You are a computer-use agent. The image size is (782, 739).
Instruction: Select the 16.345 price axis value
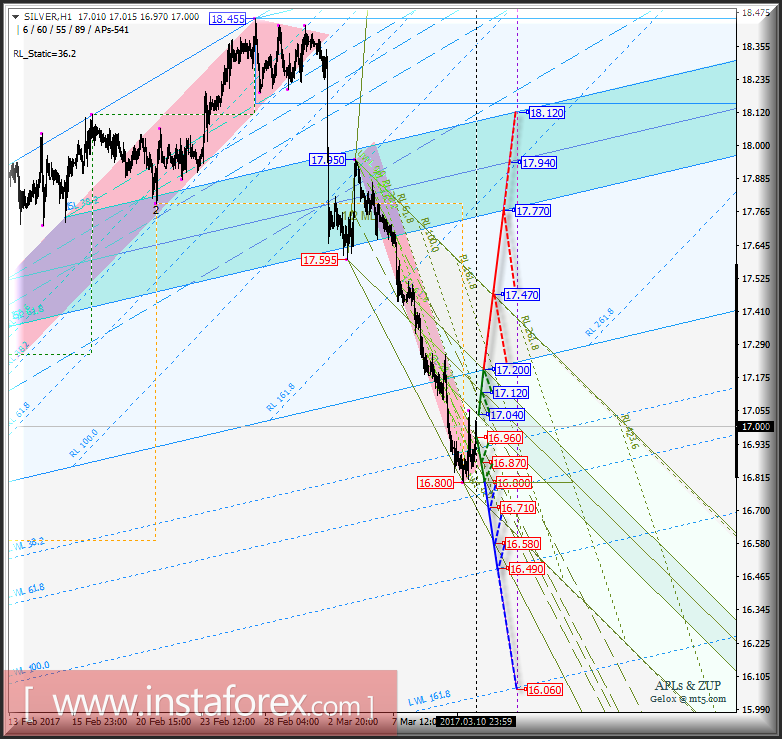click(x=756, y=609)
